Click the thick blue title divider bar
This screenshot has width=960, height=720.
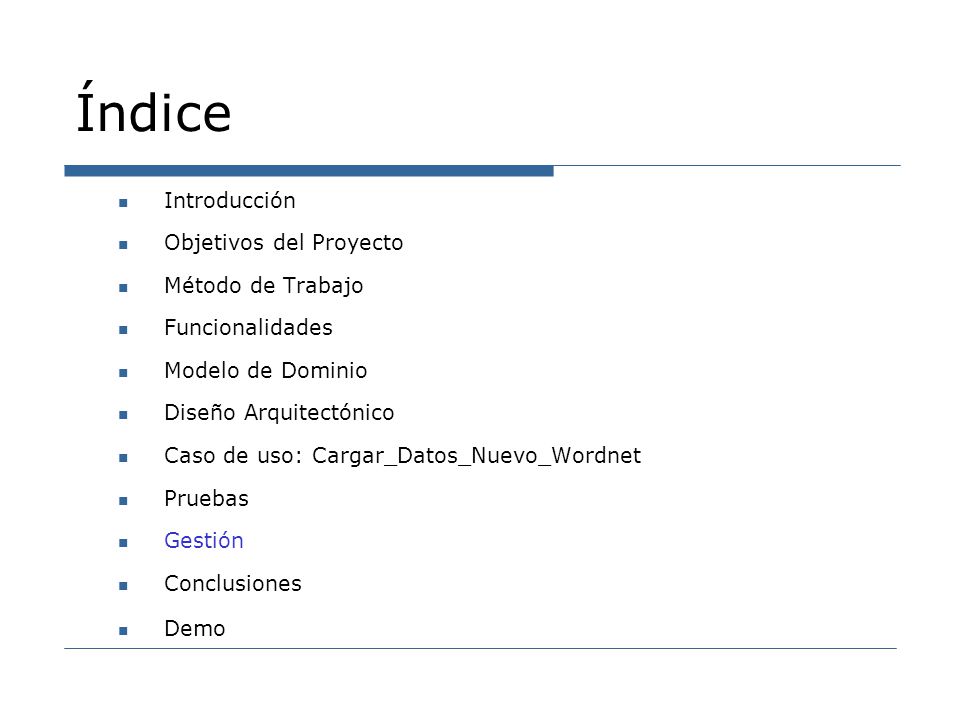309,171
